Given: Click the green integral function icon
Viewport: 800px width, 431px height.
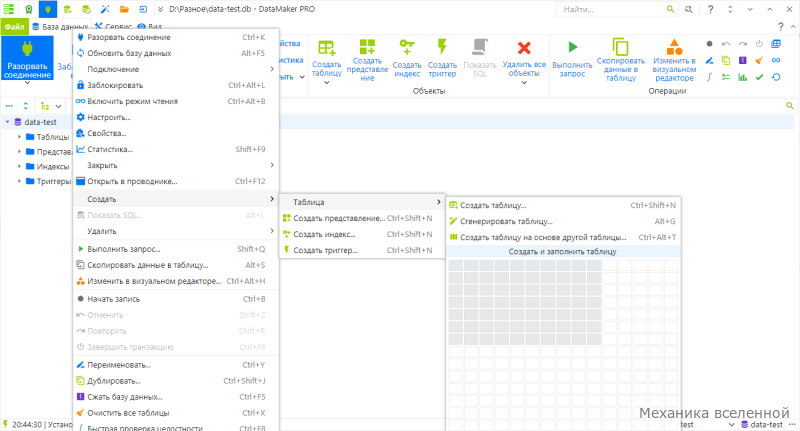Looking at the screenshot, I should (x=709, y=77).
